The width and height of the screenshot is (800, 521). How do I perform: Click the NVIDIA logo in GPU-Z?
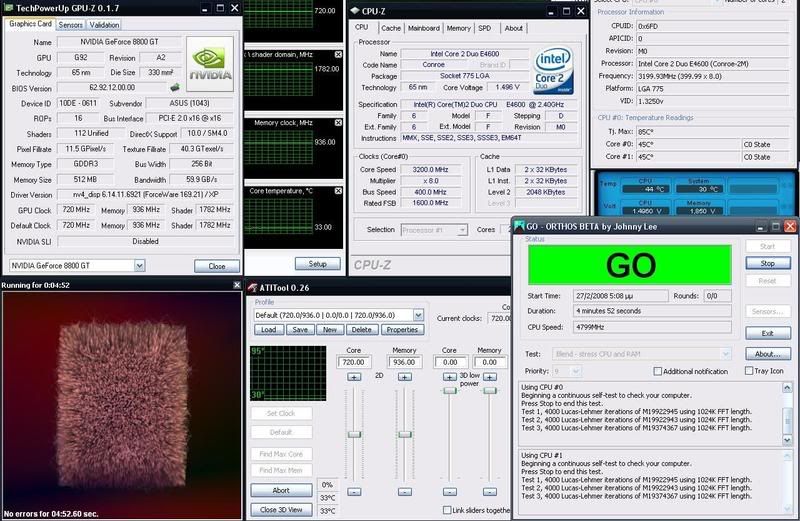click(x=210, y=64)
